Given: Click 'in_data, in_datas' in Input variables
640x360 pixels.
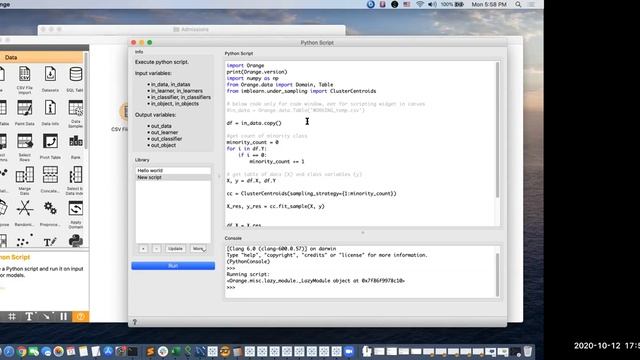Looking at the screenshot, I should coord(171,84).
